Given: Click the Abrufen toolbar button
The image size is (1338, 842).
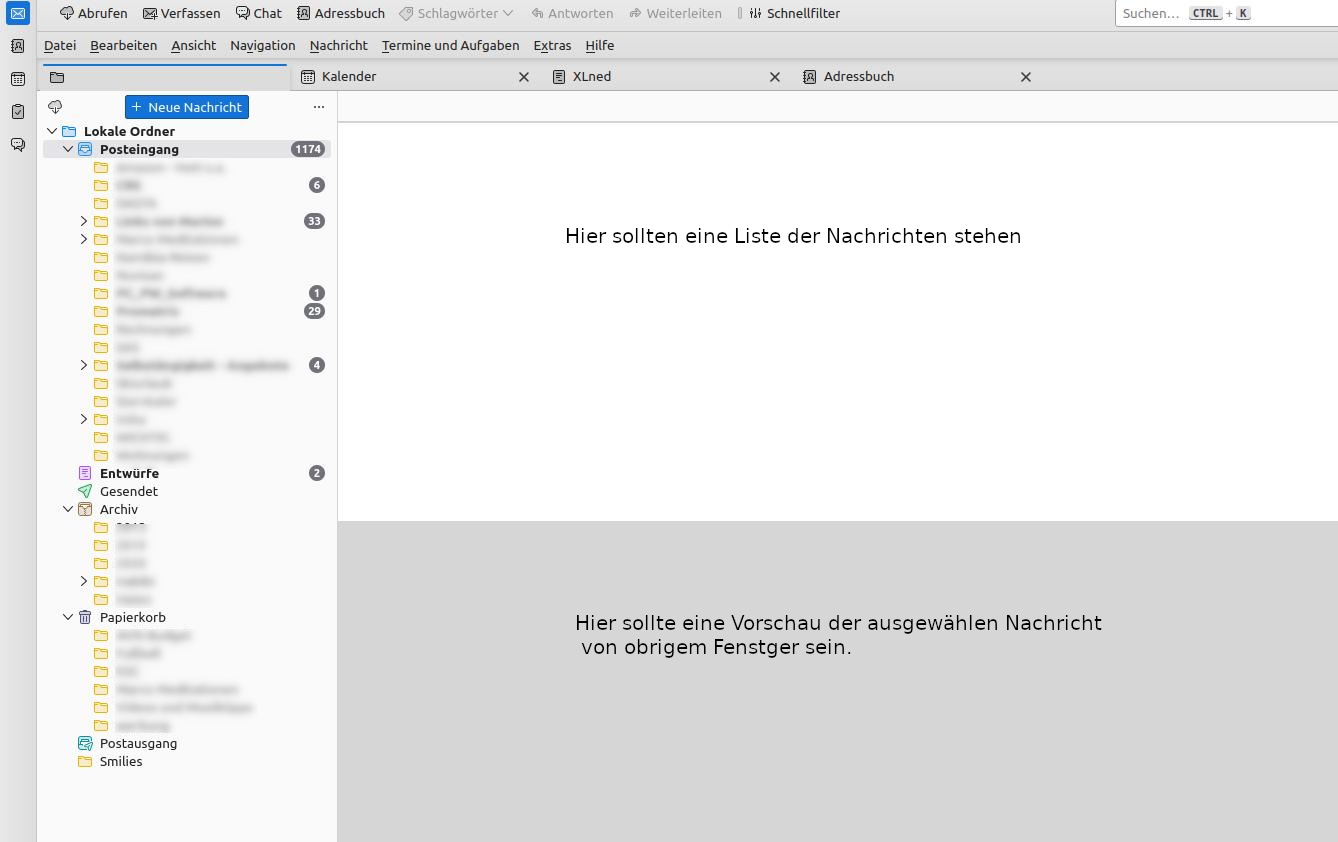Looking at the screenshot, I should coord(94,13).
